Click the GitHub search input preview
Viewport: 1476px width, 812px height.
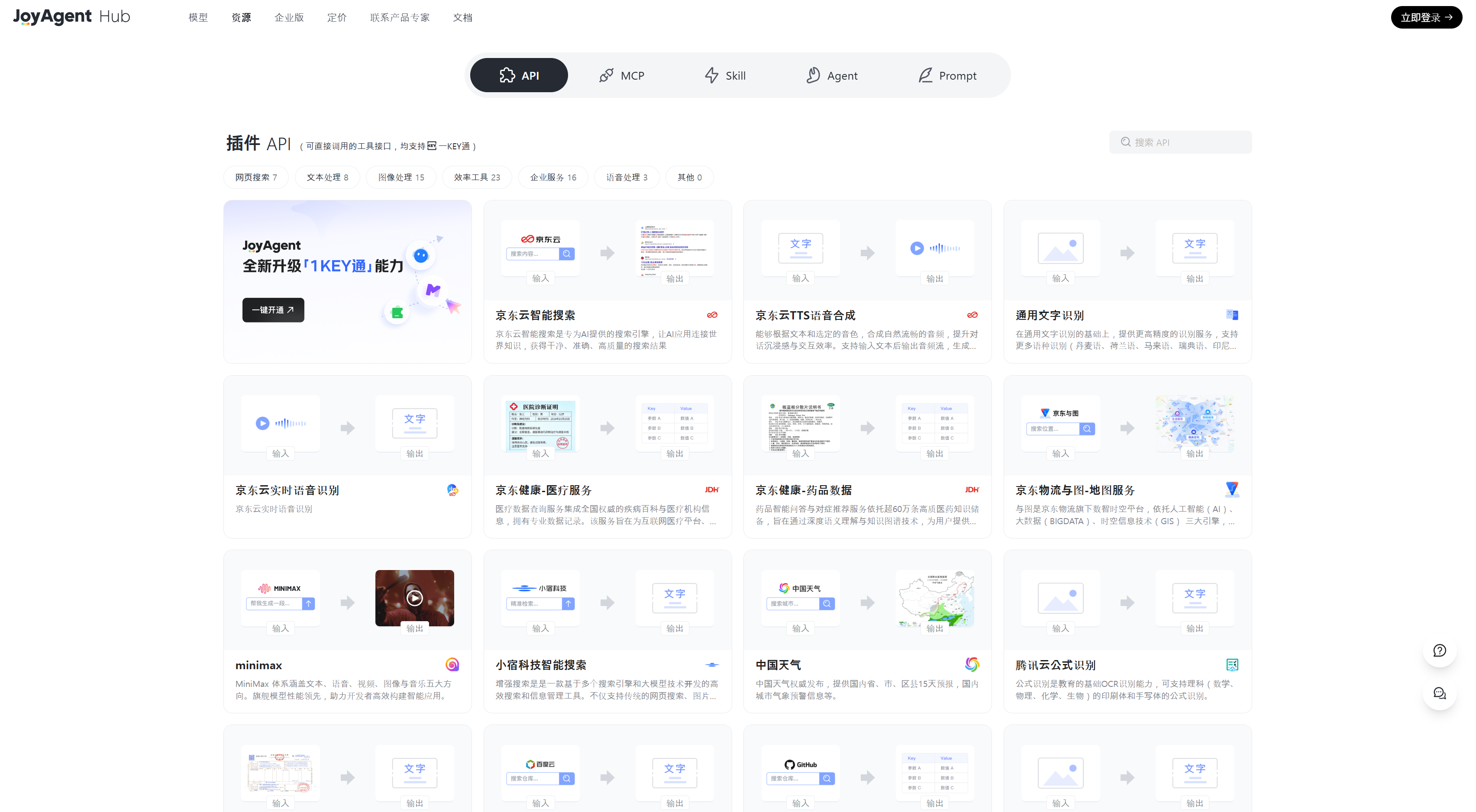pyautogui.click(x=801, y=773)
